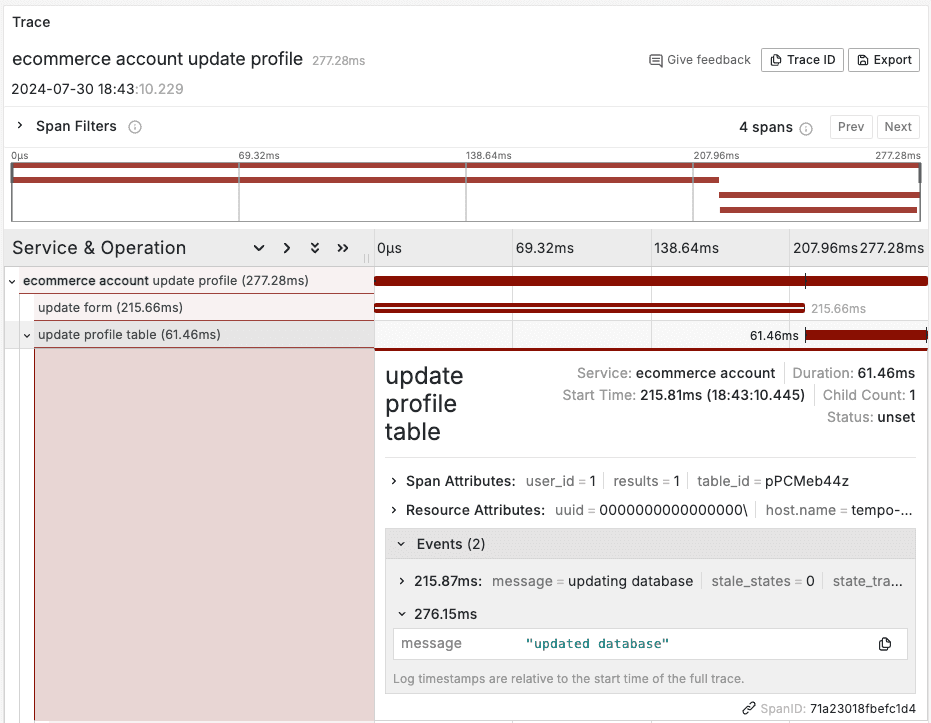Click the single down chevron to collapse one level
Viewport: 931px width, 723px height.
pyautogui.click(x=259, y=248)
